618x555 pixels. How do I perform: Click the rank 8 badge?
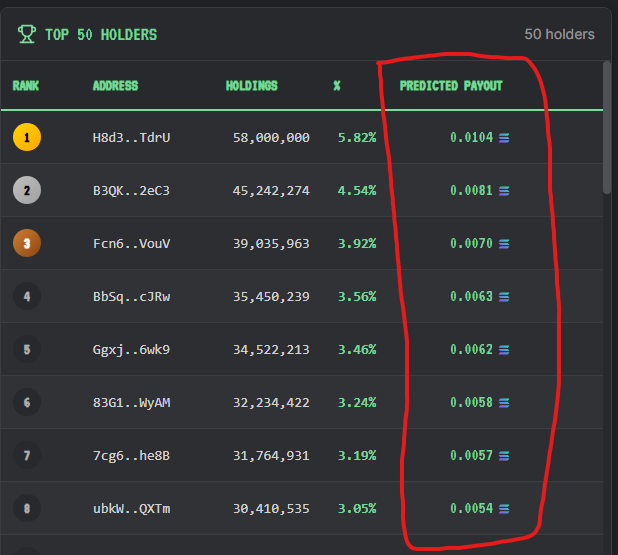27,508
